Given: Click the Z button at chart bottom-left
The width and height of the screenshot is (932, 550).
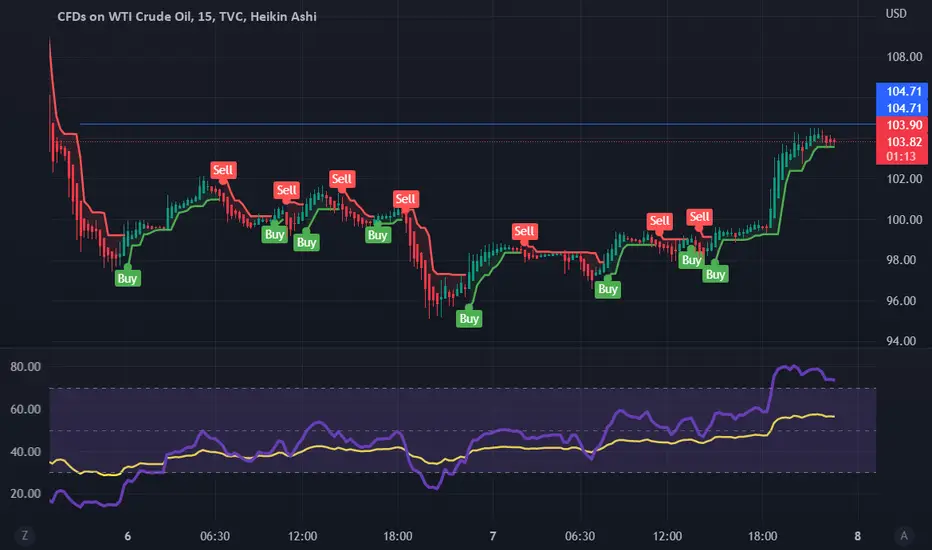Looking at the screenshot, I should point(24,535).
